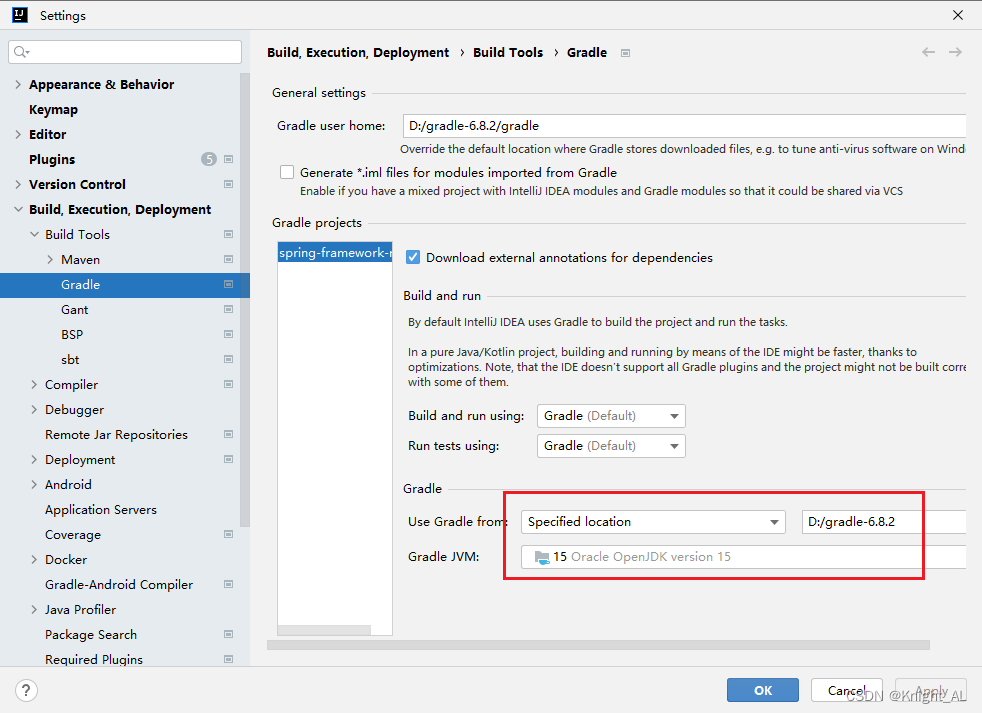
Task: Expand the Maven node
Action: [x=50, y=259]
